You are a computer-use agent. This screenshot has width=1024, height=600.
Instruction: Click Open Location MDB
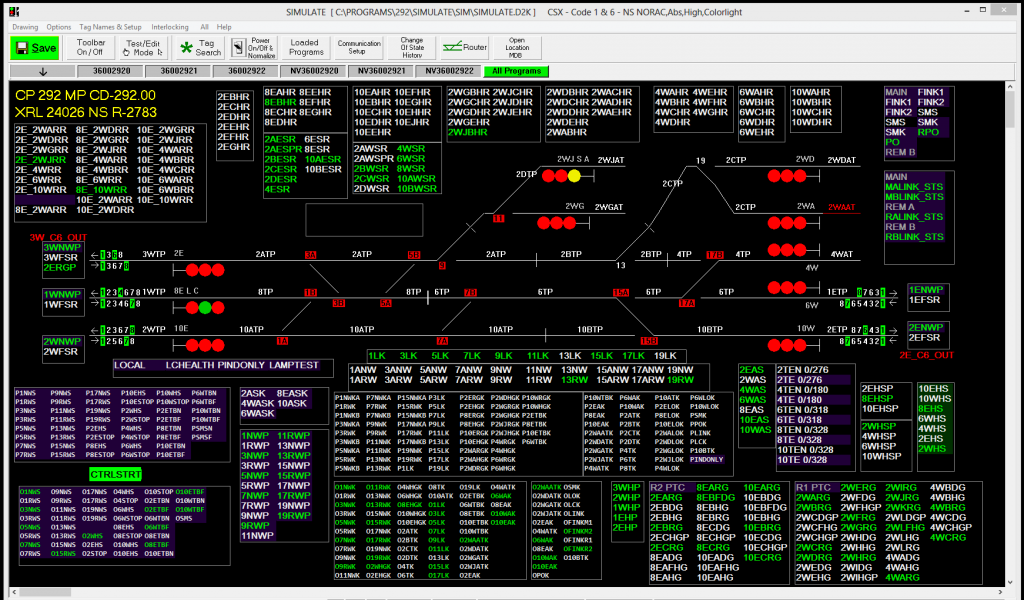pyautogui.click(x=517, y=48)
